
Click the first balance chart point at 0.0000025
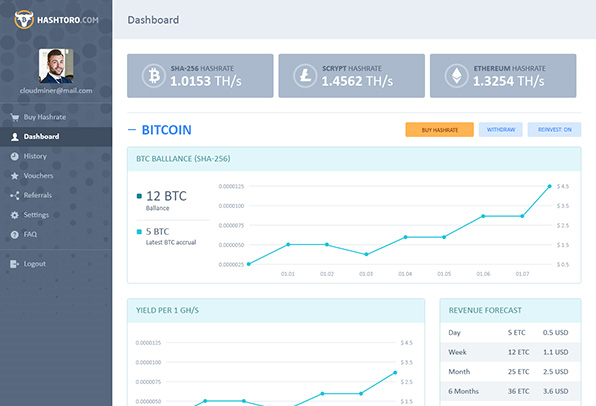pyautogui.click(x=249, y=264)
